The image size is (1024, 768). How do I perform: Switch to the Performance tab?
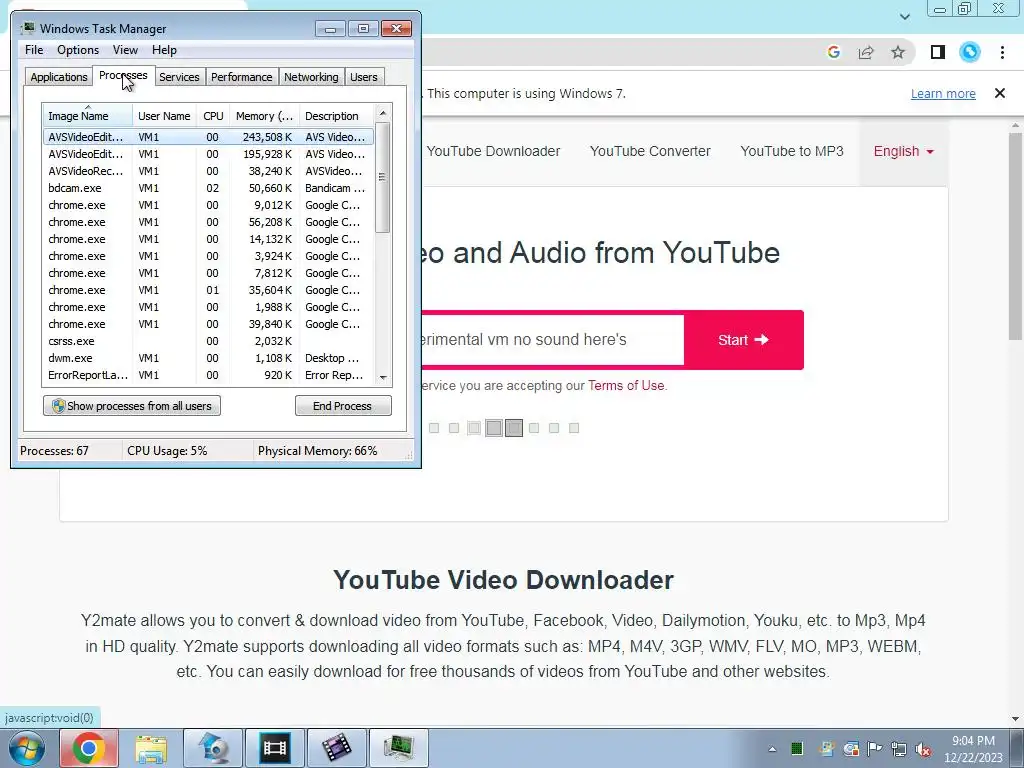click(242, 77)
